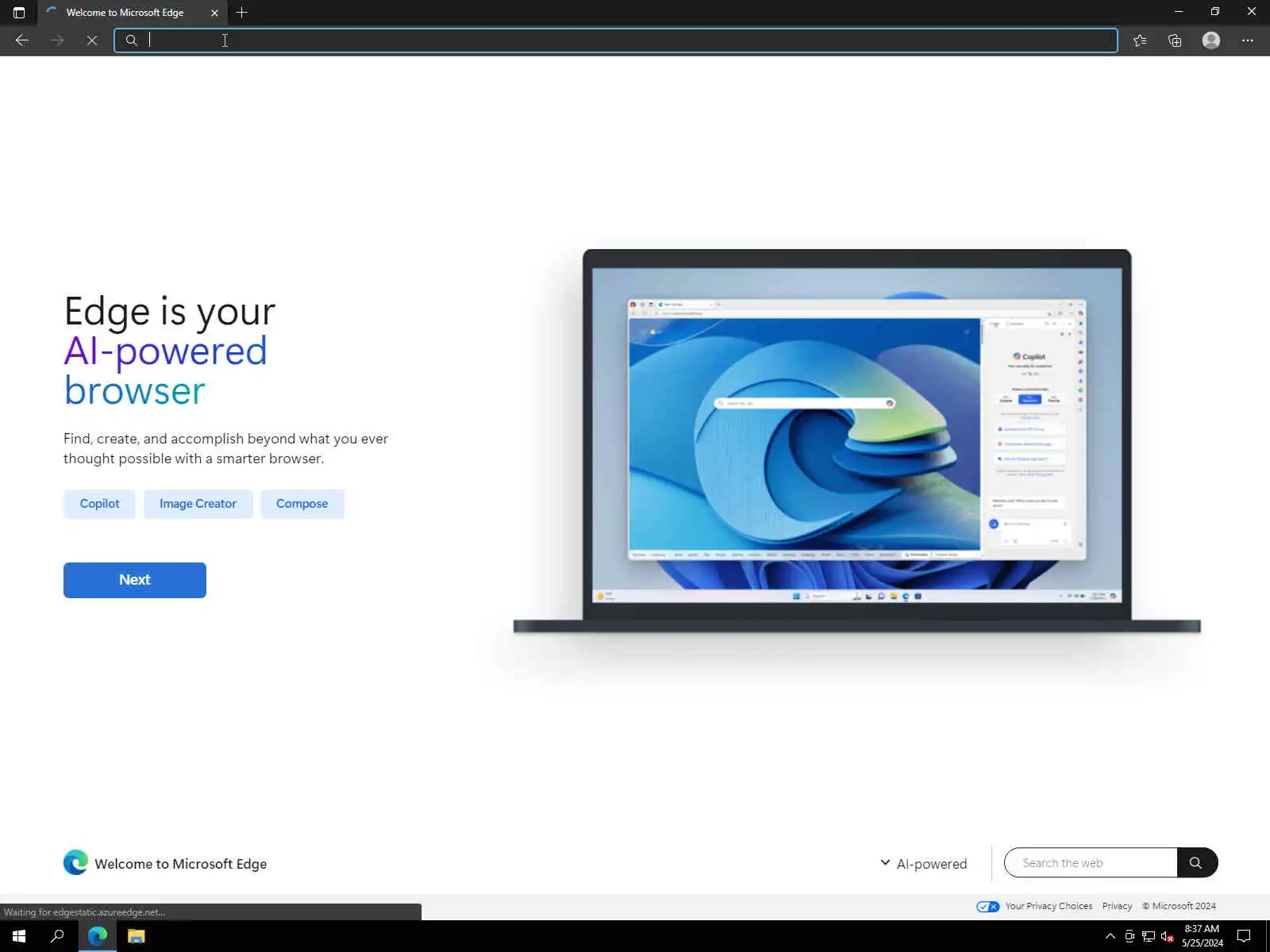Click the blue Next button
1270x952 pixels.
click(135, 580)
